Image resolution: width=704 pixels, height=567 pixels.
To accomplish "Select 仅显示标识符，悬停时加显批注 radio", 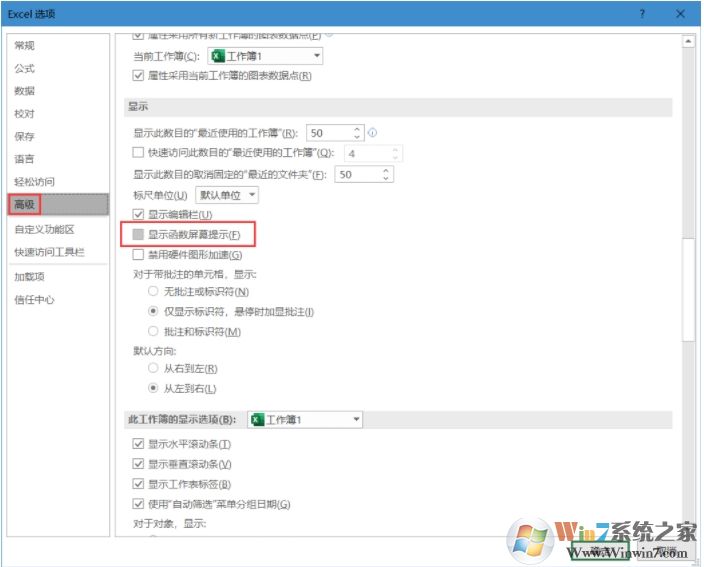I will (153, 311).
